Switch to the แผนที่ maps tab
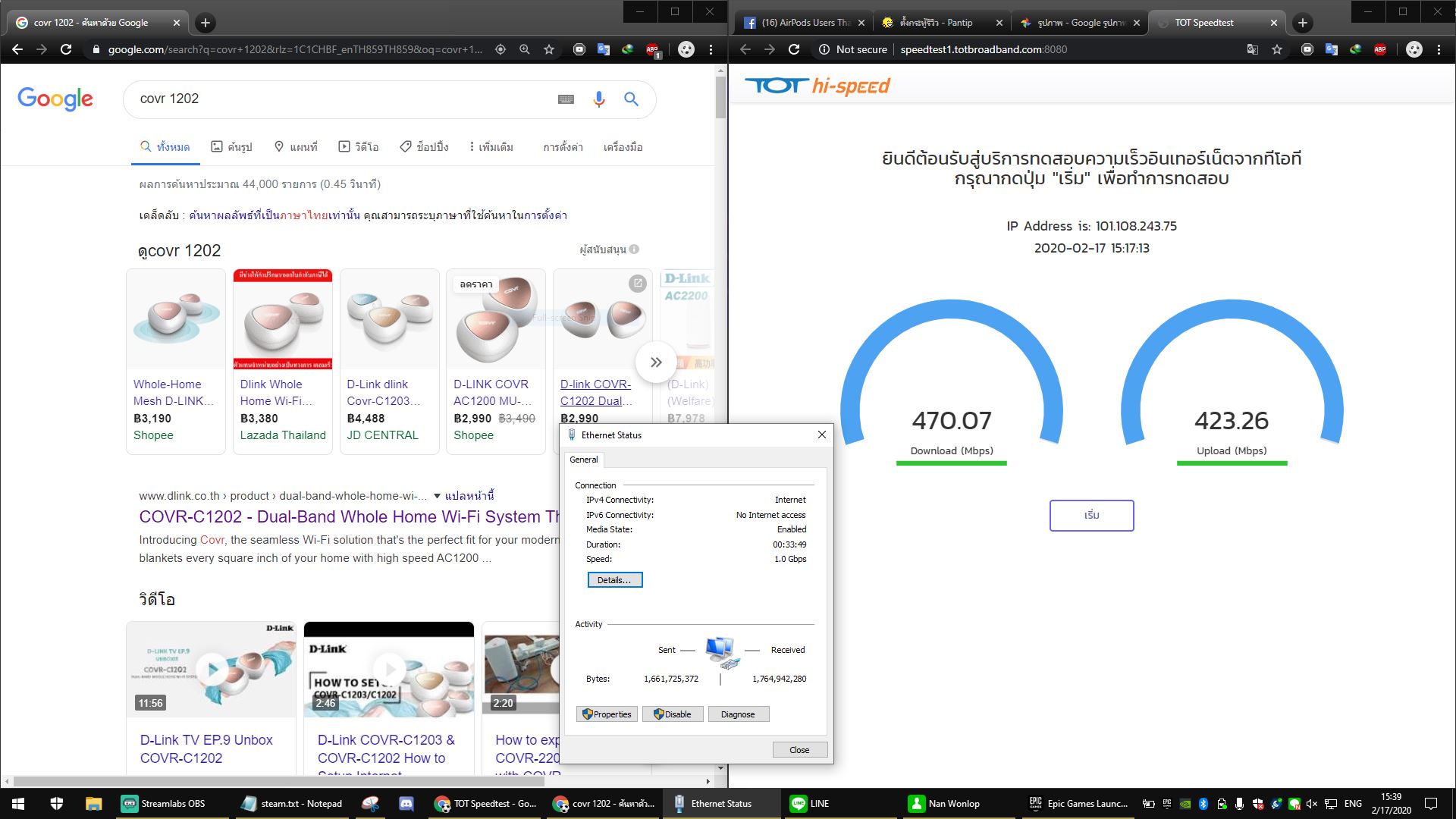Screen dimensions: 1456x819 (x=295, y=147)
